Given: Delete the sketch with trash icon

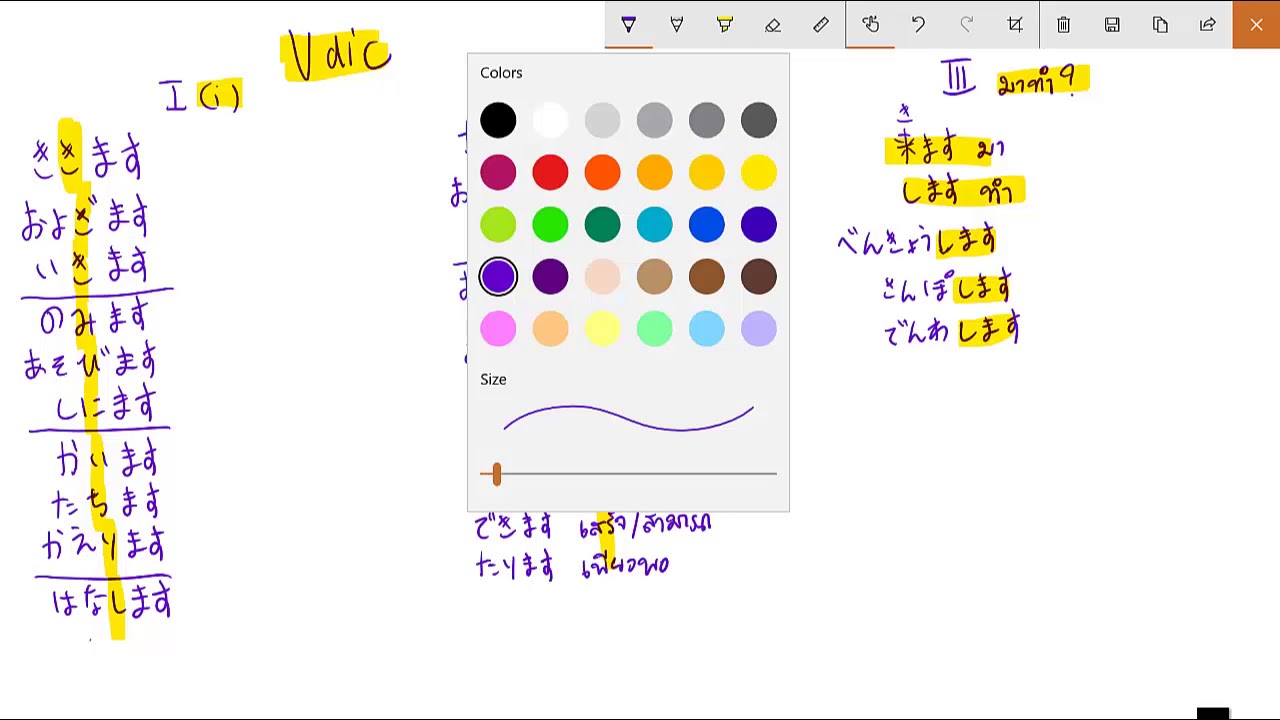Looking at the screenshot, I should (x=1064, y=24).
